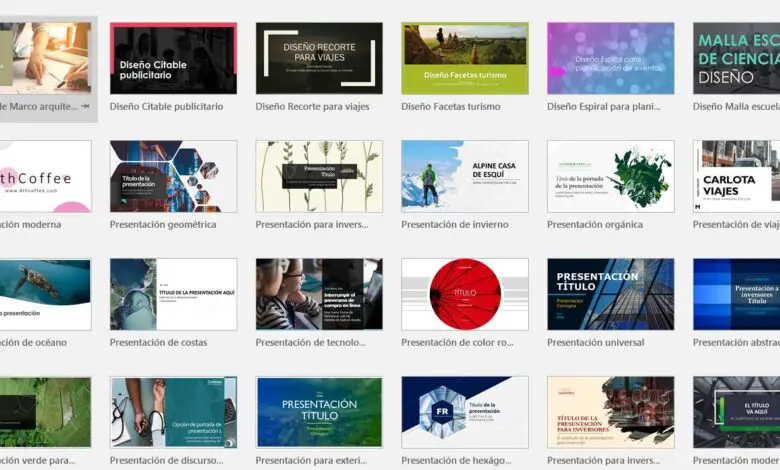Open the thCoffee modern presentation thumbnail
The height and width of the screenshot is (470, 780).
45,177
